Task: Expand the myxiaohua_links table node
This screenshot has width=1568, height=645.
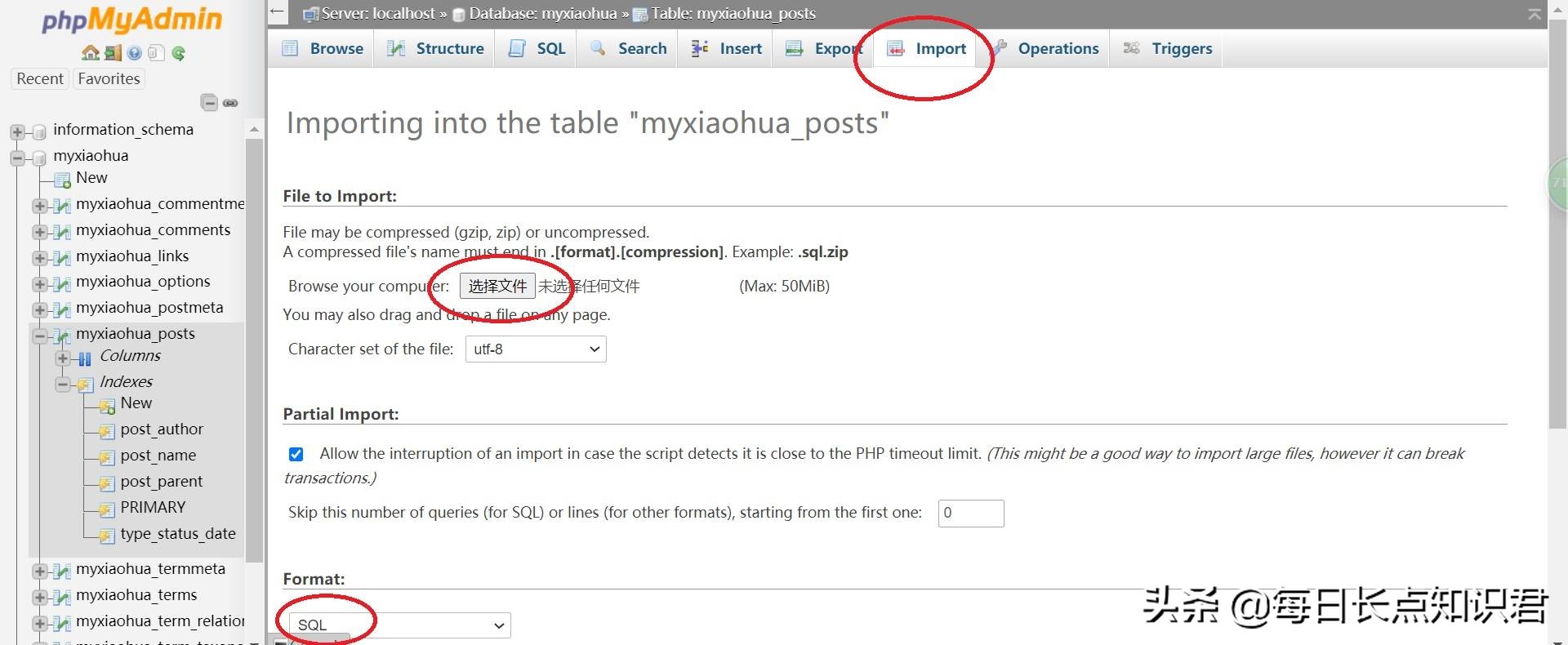Action: point(40,258)
